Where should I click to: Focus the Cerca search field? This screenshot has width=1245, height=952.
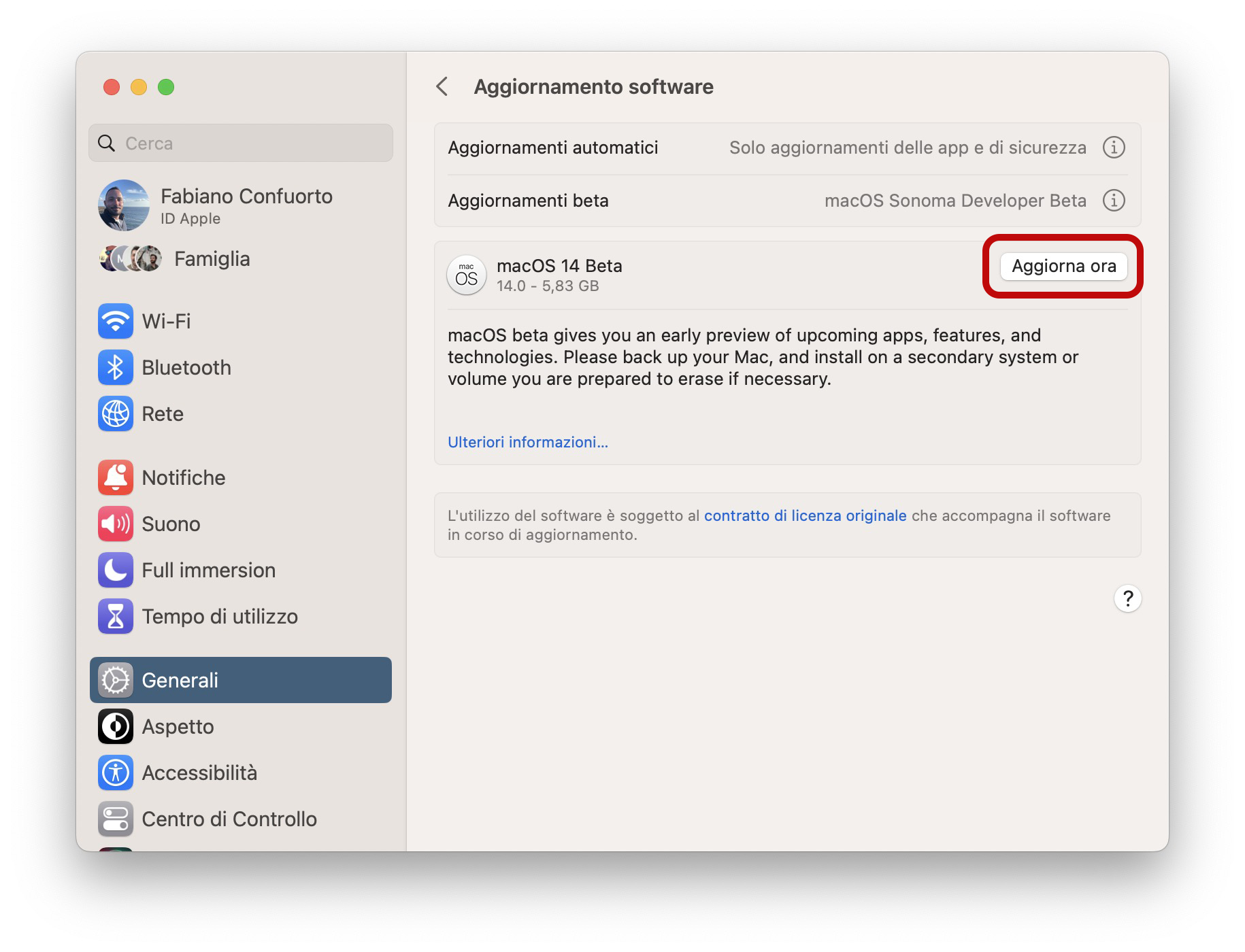coord(241,143)
